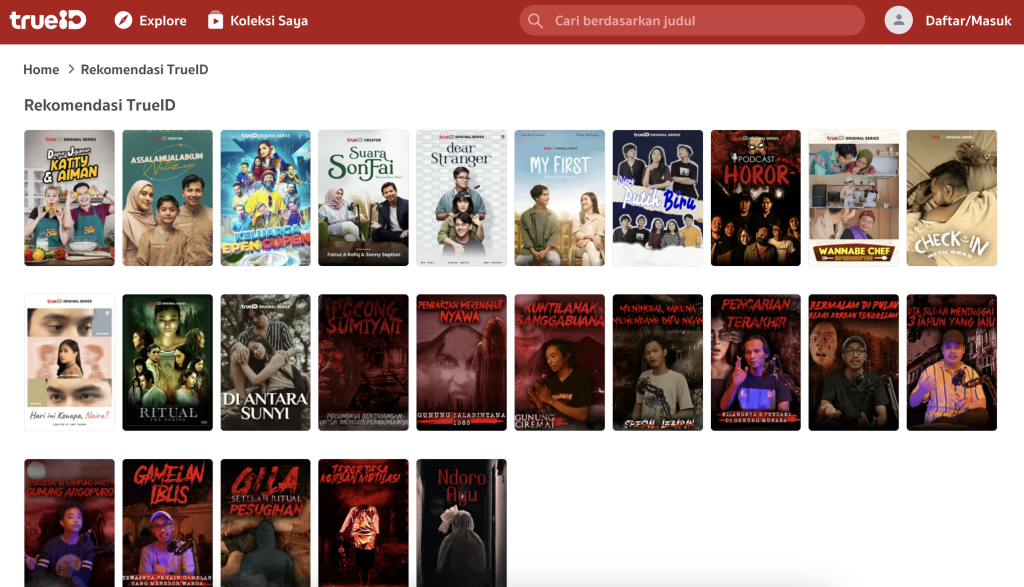
Task: Open Check-In with Onad poster
Action: click(x=952, y=198)
